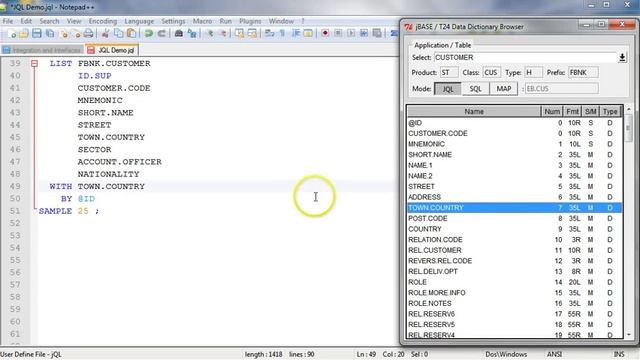Click the Replace toolbar icon

192,33
